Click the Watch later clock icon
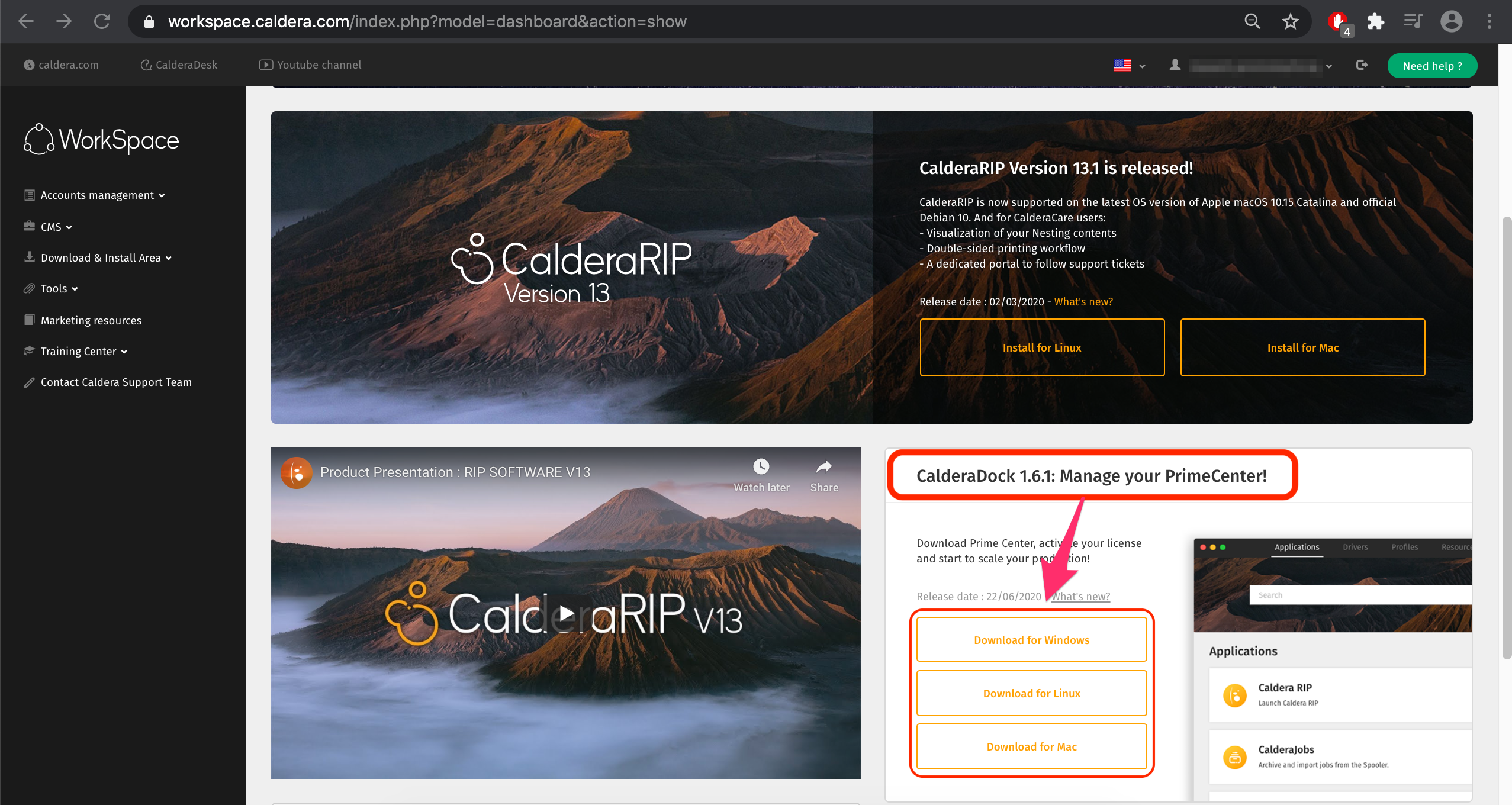 pyautogui.click(x=761, y=467)
